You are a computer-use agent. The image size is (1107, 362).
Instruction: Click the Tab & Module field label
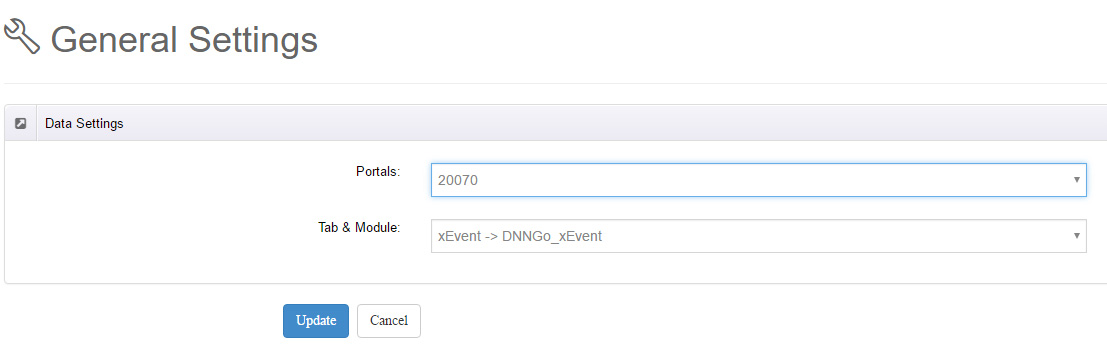[x=359, y=227]
